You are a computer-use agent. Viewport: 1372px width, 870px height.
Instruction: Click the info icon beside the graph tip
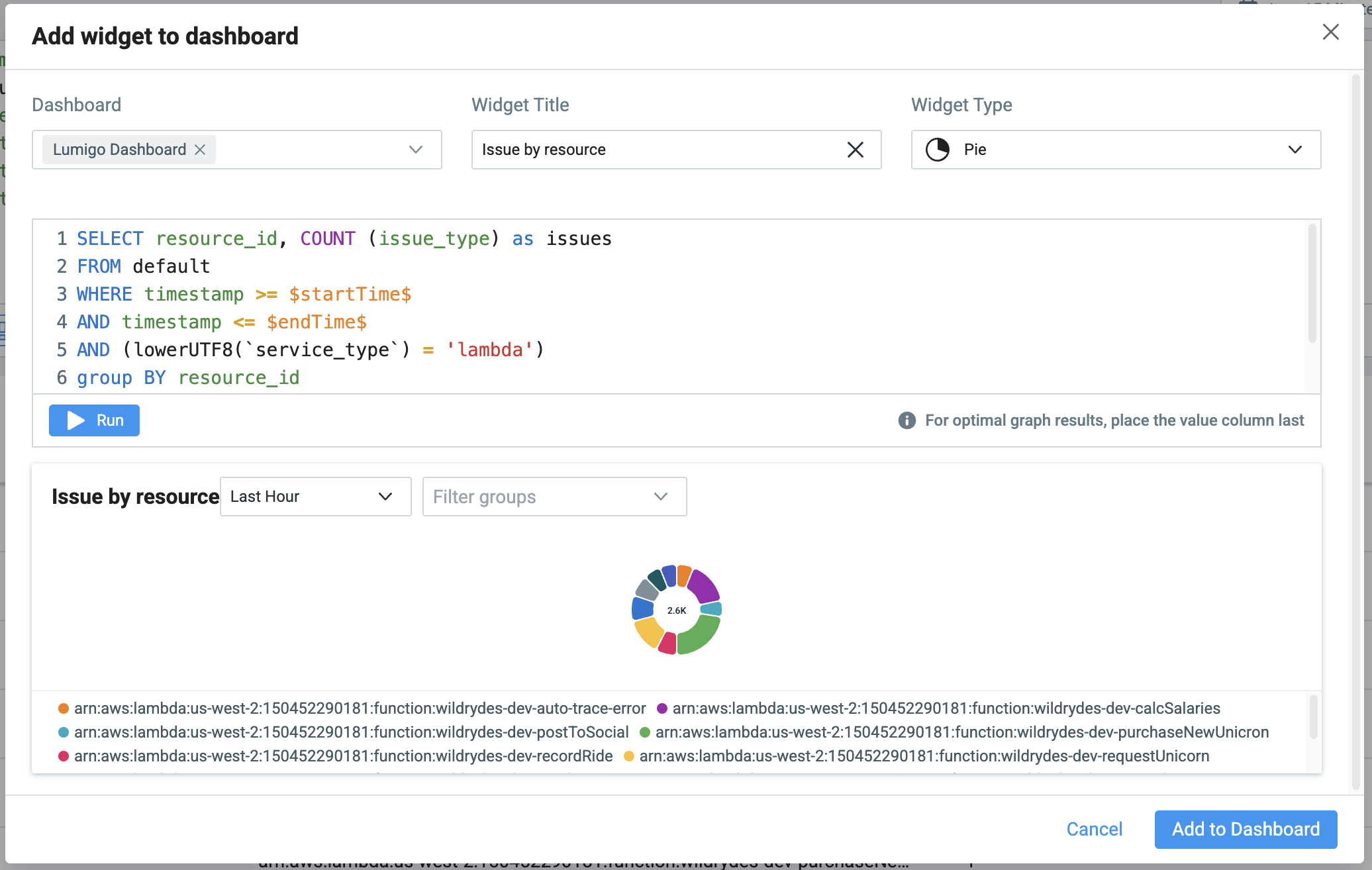[906, 420]
